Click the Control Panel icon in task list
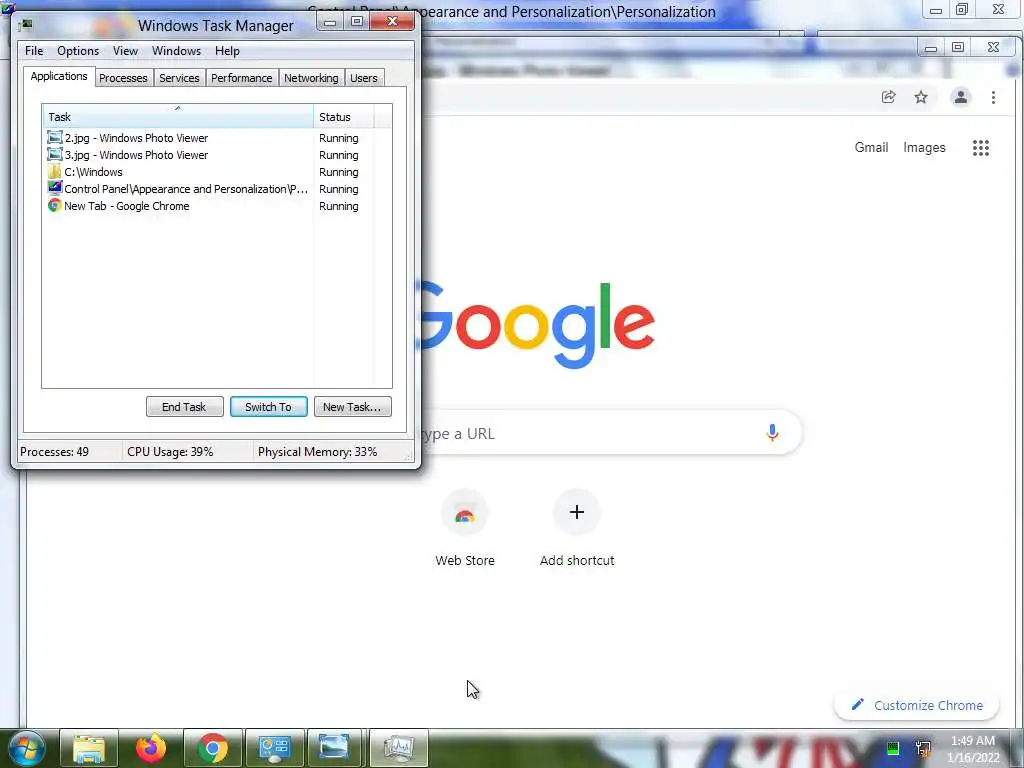Image resolution: width=1024 pixels, height=768 pixels. pos(55,188)
